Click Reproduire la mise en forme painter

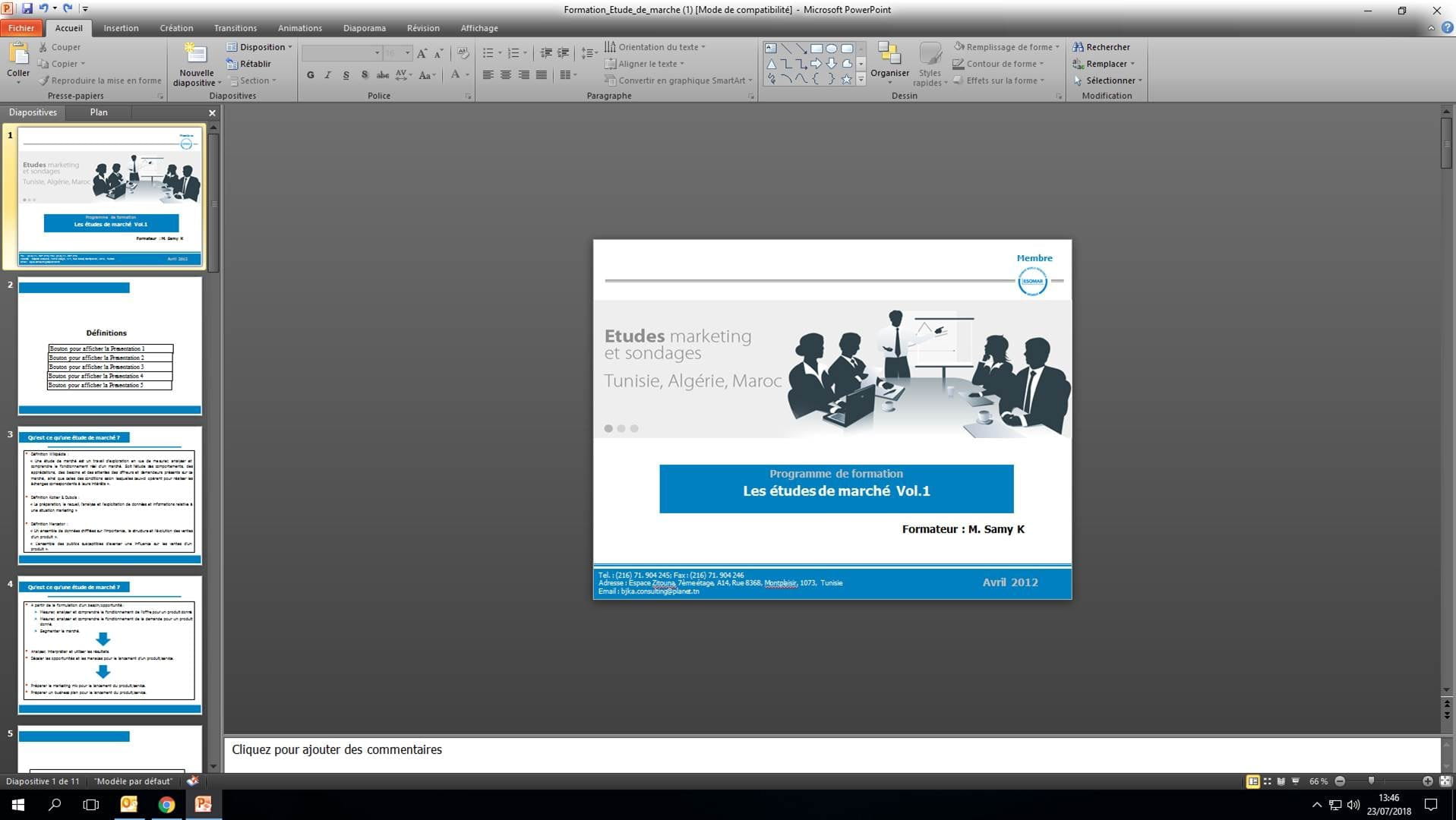click(99, 80)
